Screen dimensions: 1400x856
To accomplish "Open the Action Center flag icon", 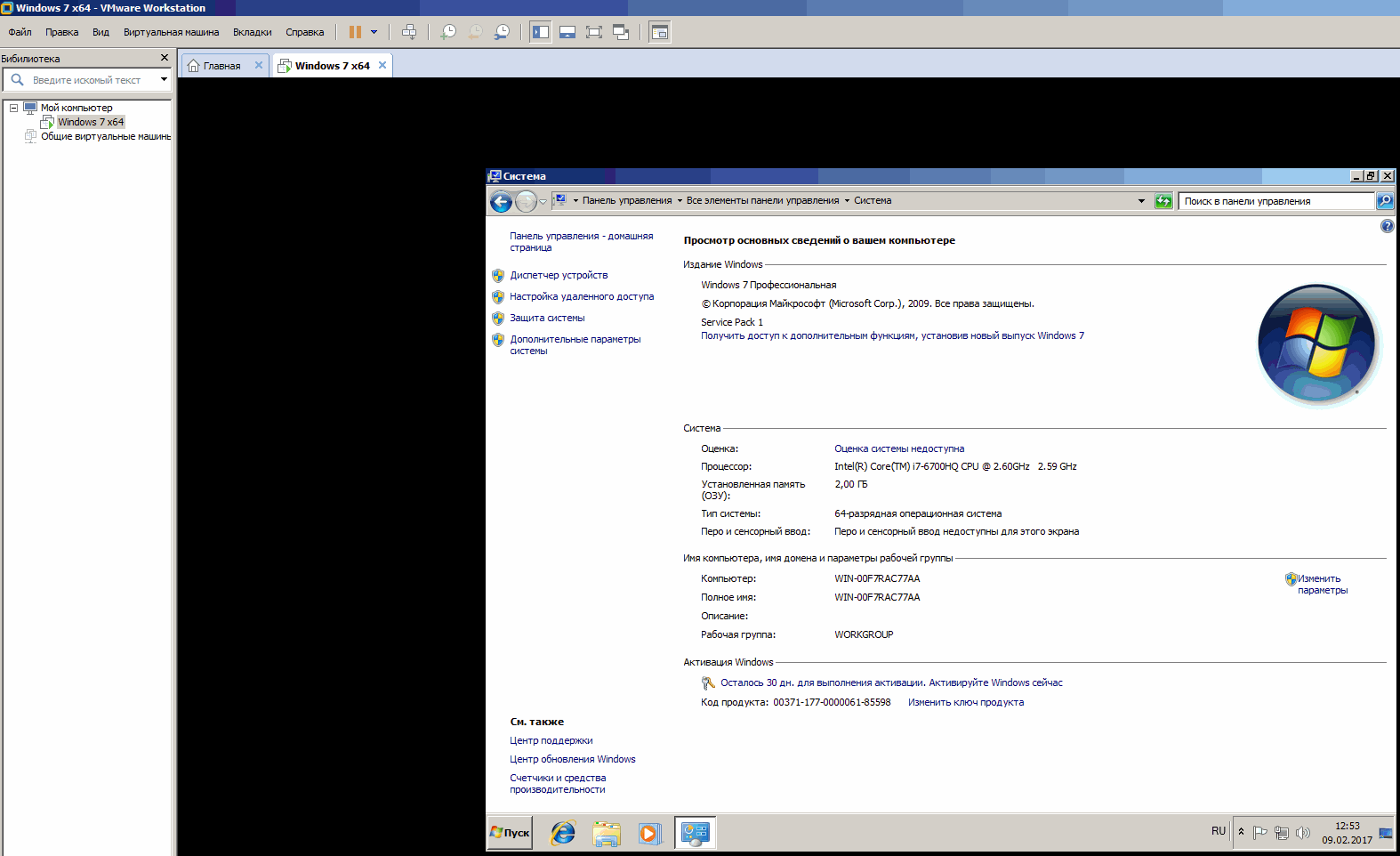I will click(1260, 833).
